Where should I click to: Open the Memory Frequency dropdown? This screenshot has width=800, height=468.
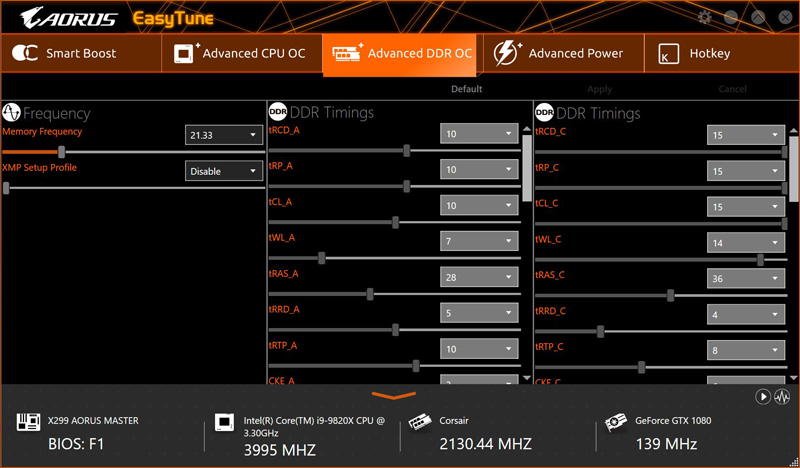223,135
